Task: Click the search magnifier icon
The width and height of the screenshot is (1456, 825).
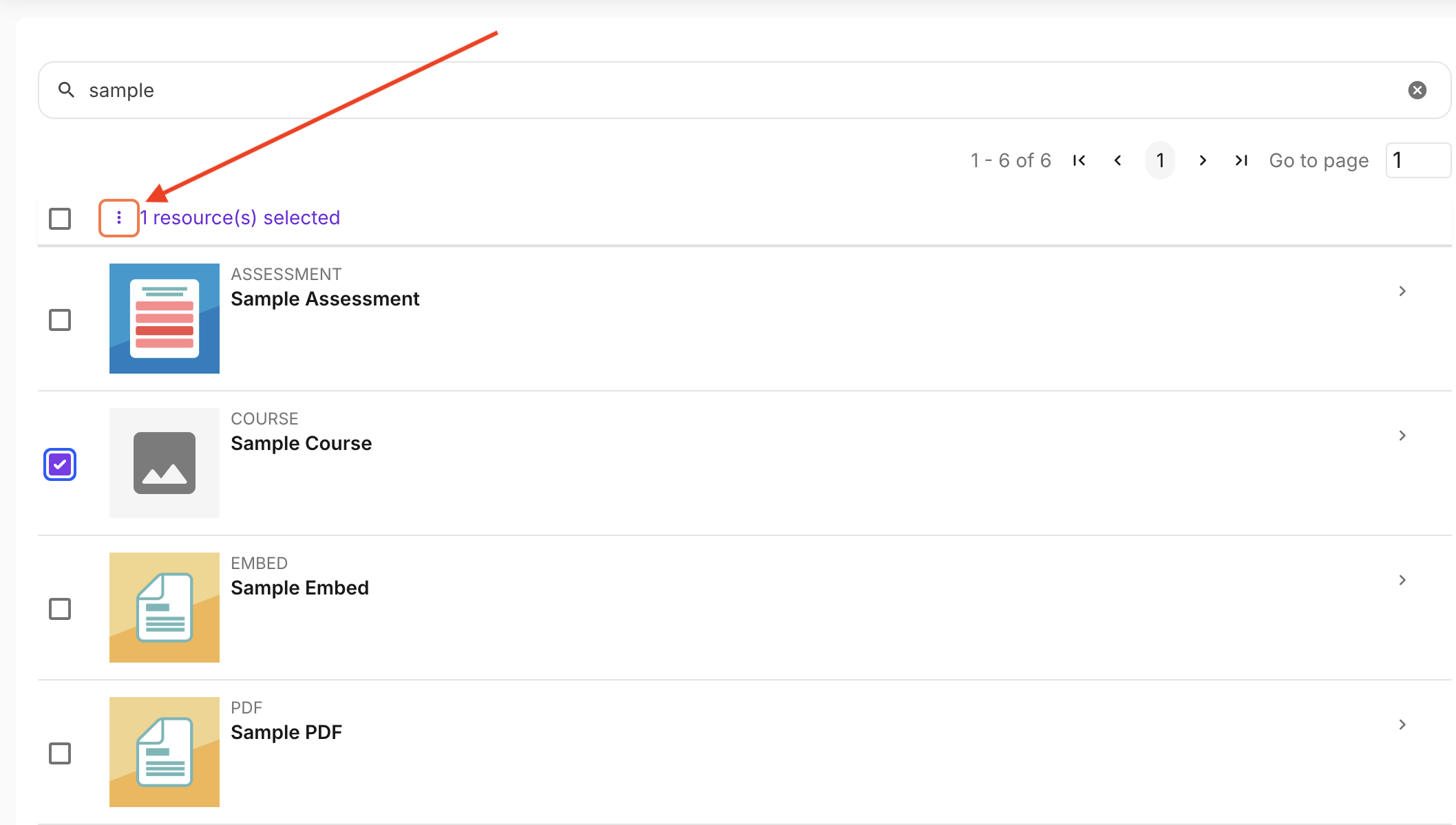Action: point(66,89)
